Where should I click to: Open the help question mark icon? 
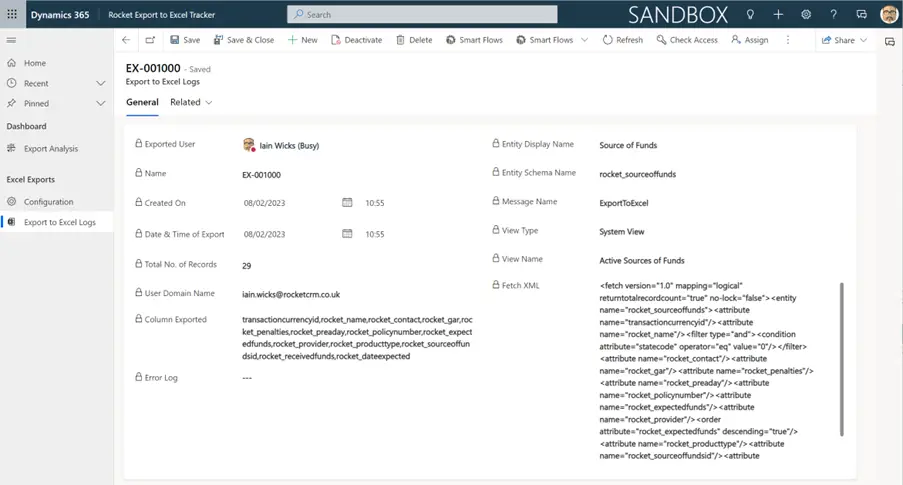[x=833, y=14]
